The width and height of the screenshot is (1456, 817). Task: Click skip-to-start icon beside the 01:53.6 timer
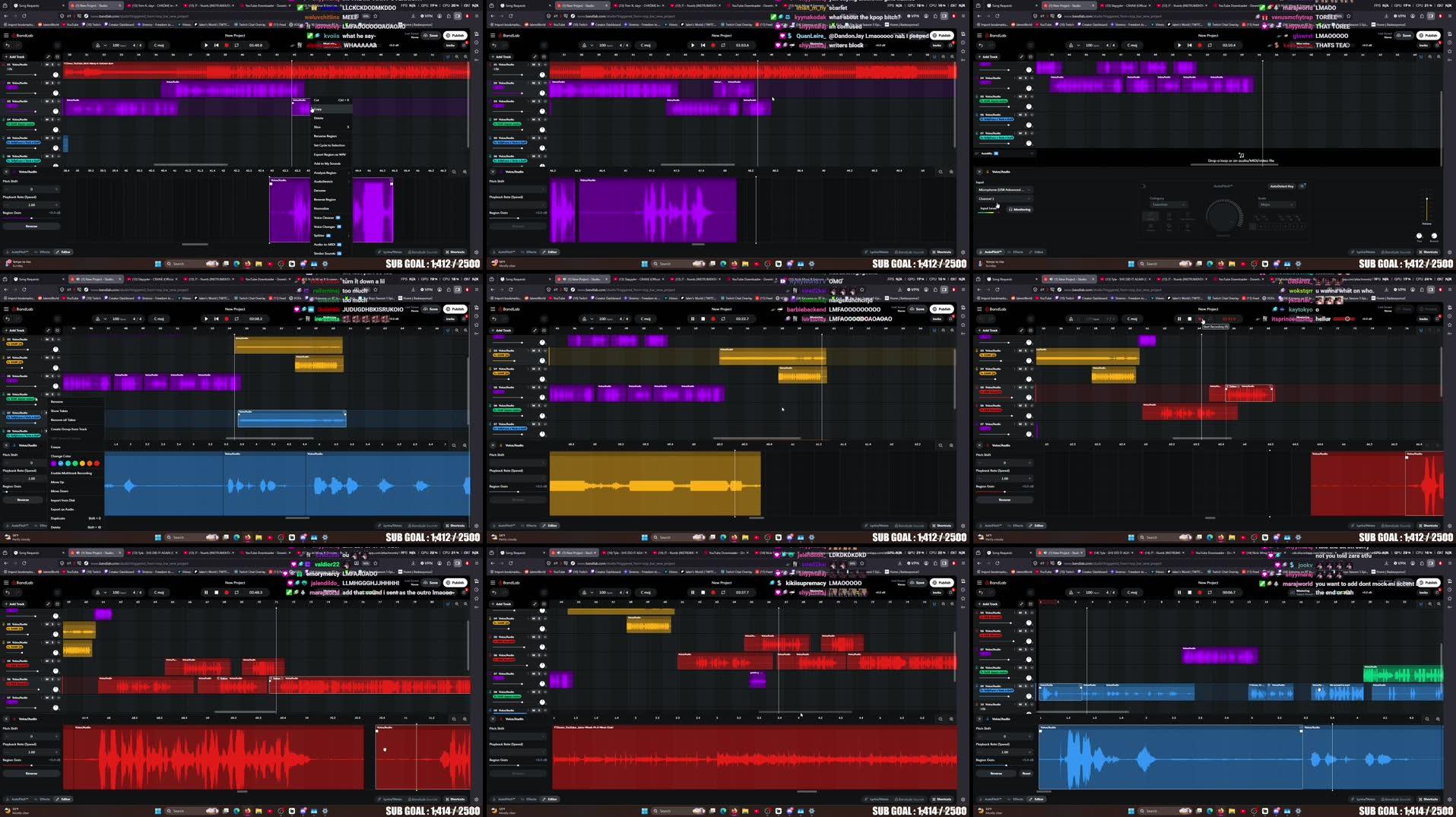coord(703,46)
